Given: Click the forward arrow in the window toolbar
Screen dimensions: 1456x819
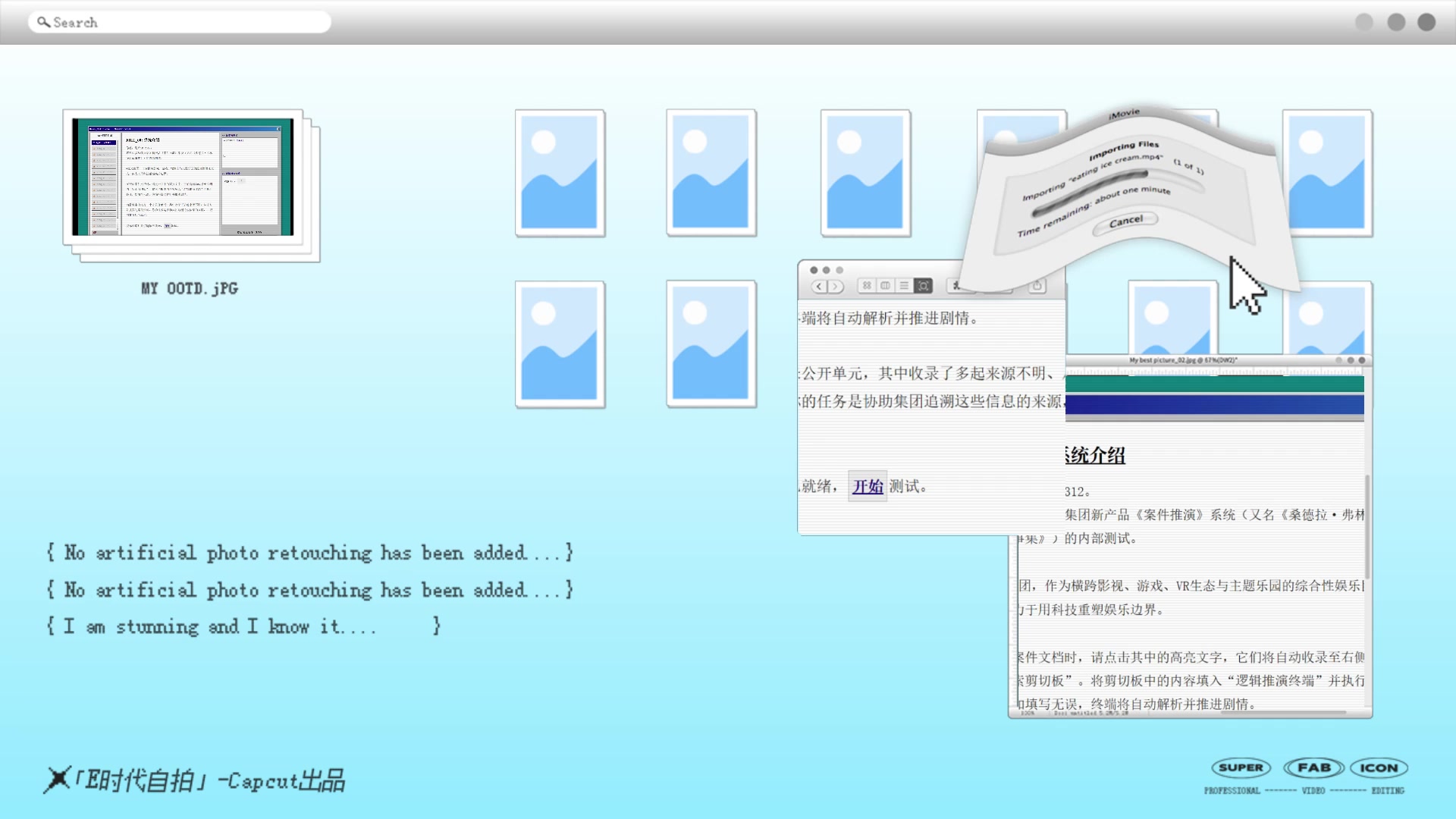Looking at the screenshot, I should [836, 286].
